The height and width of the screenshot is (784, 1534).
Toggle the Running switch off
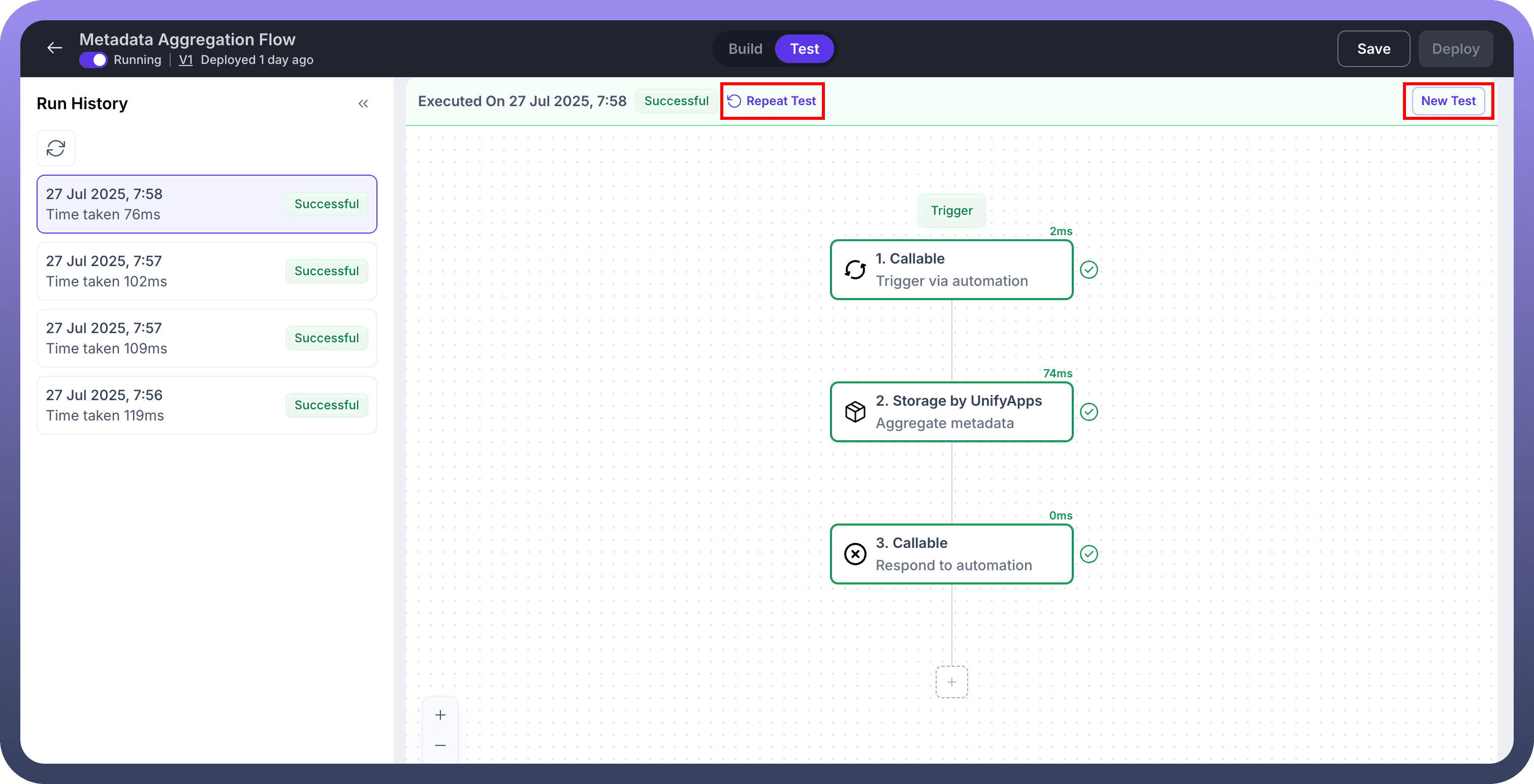[93, 60]
